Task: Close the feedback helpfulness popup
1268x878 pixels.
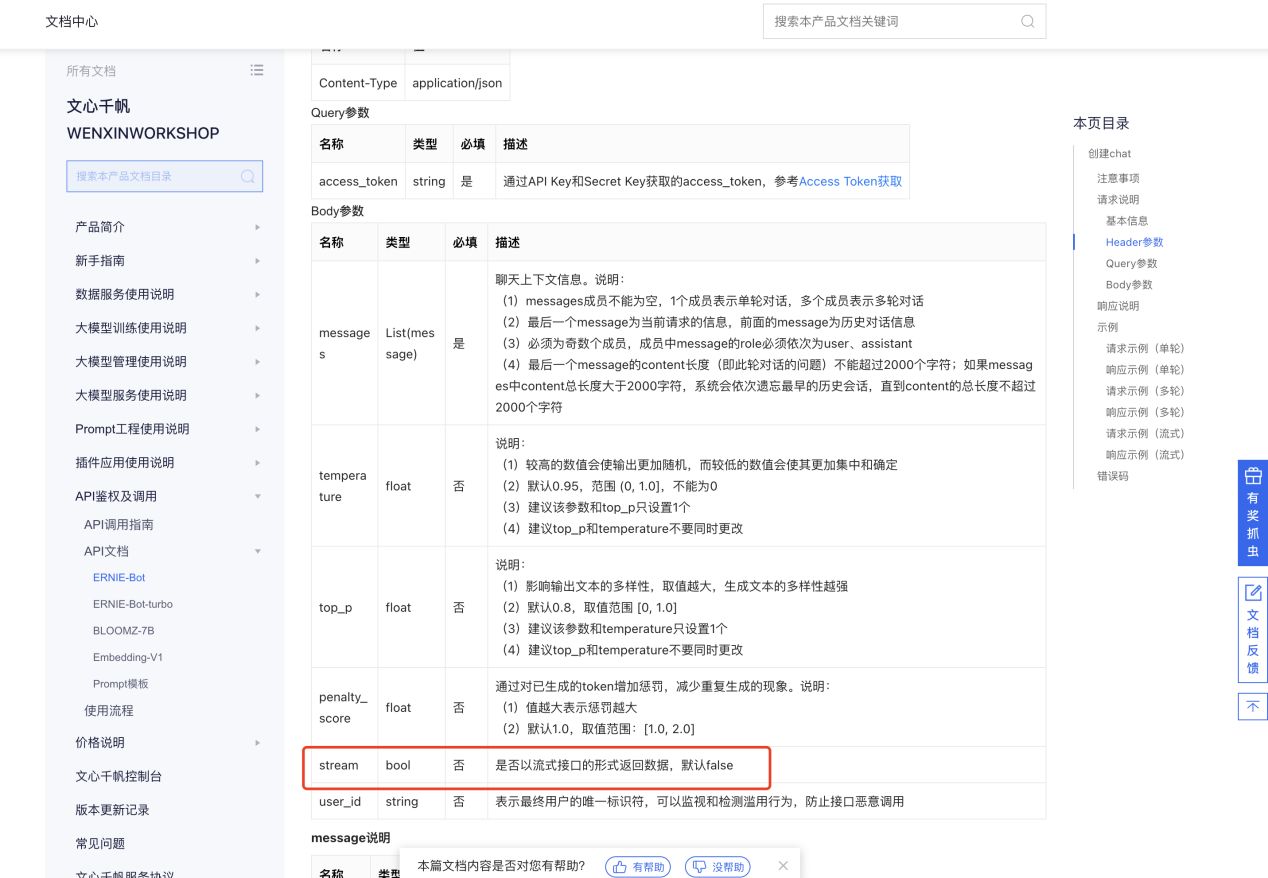Action: [x=783, y=866]
